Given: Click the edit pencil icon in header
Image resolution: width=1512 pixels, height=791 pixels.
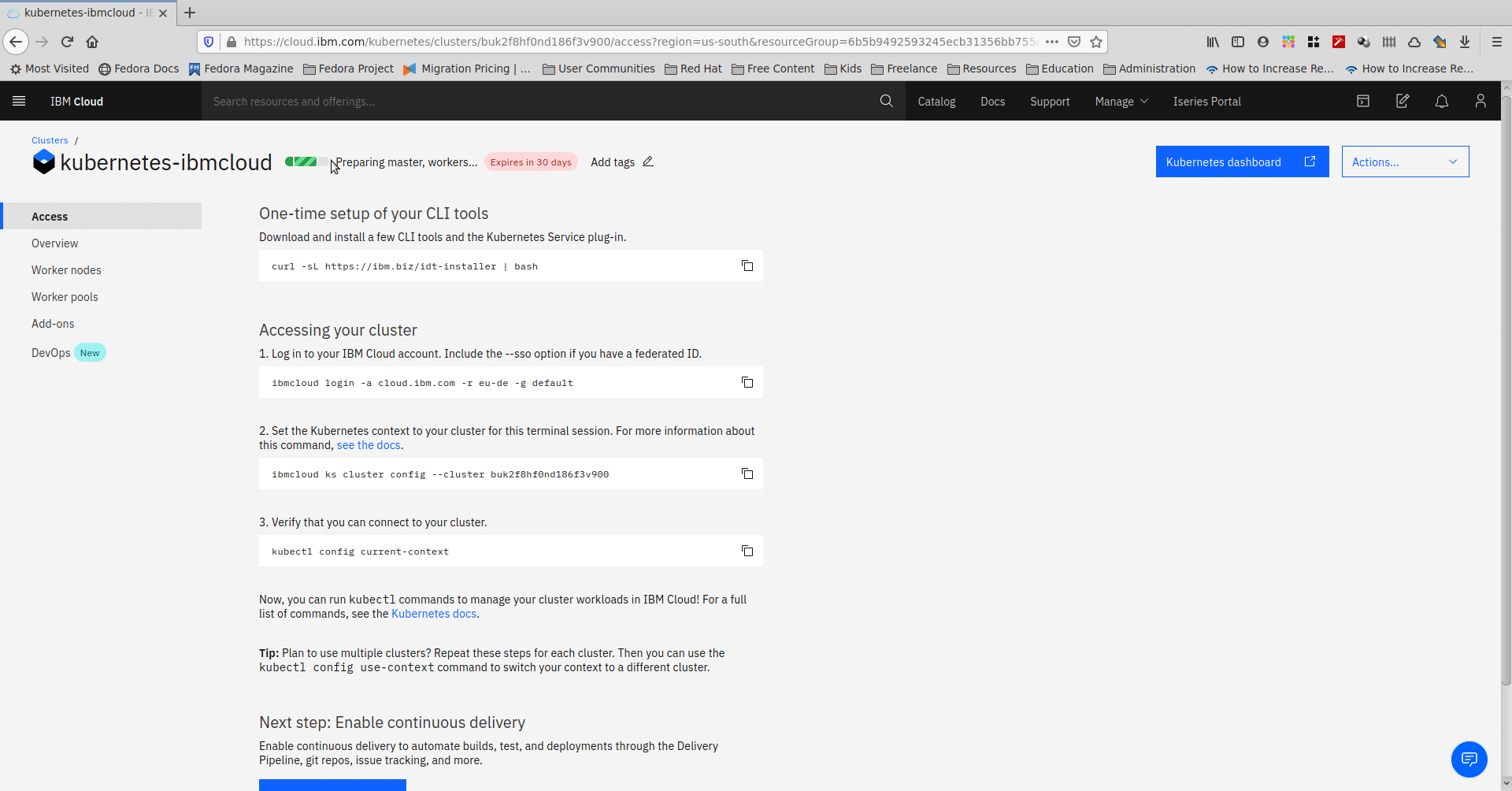Looking at the screenshot, I should click(1403, 101).
